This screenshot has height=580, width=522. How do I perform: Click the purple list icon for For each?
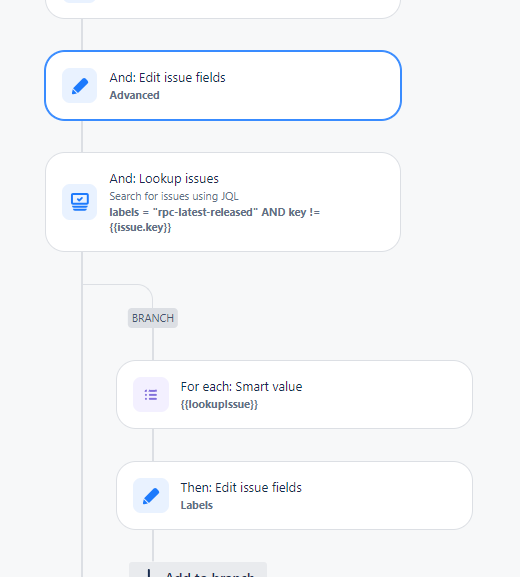[151, 395]
